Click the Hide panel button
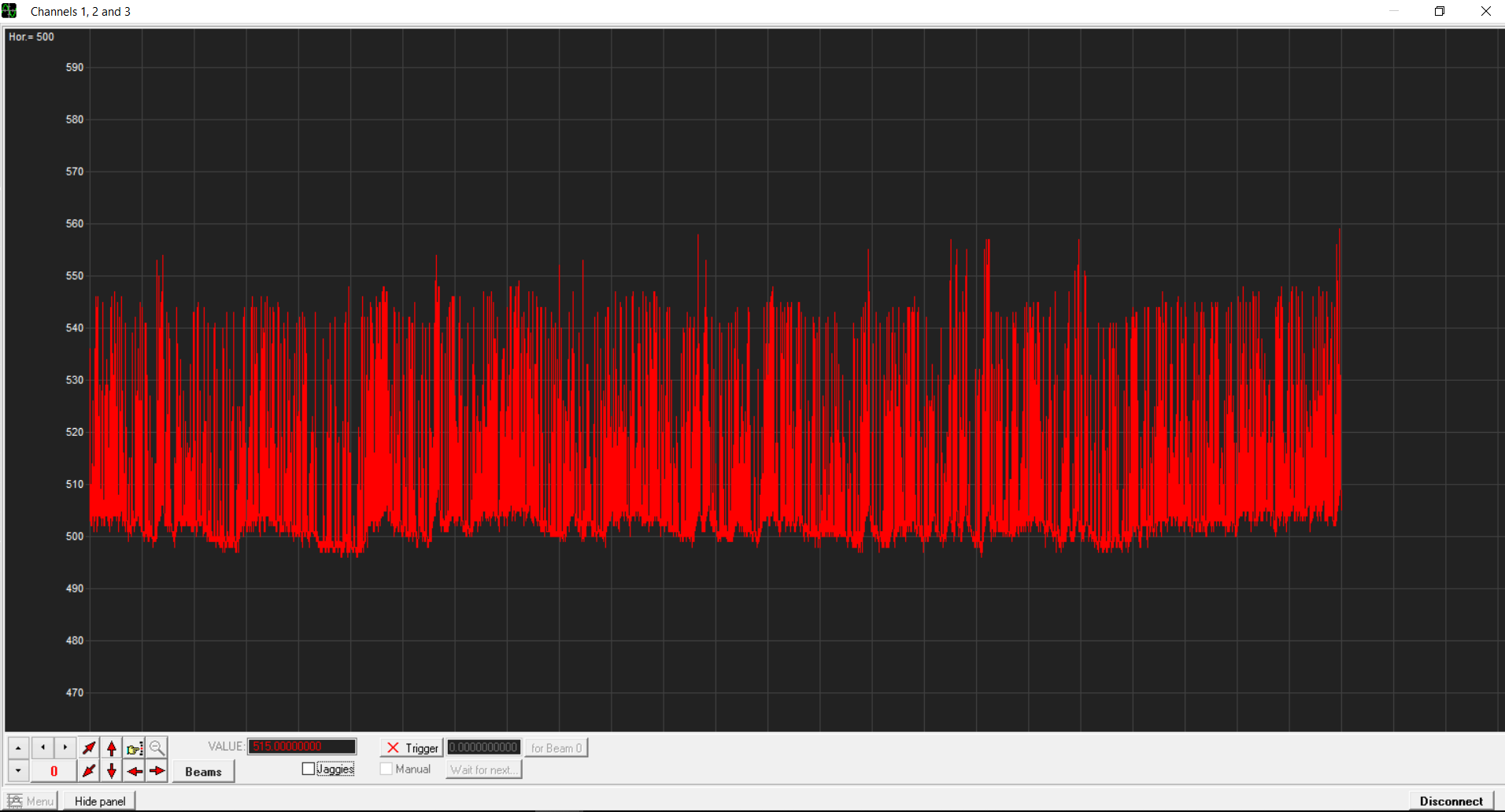 tap(100, 801)
